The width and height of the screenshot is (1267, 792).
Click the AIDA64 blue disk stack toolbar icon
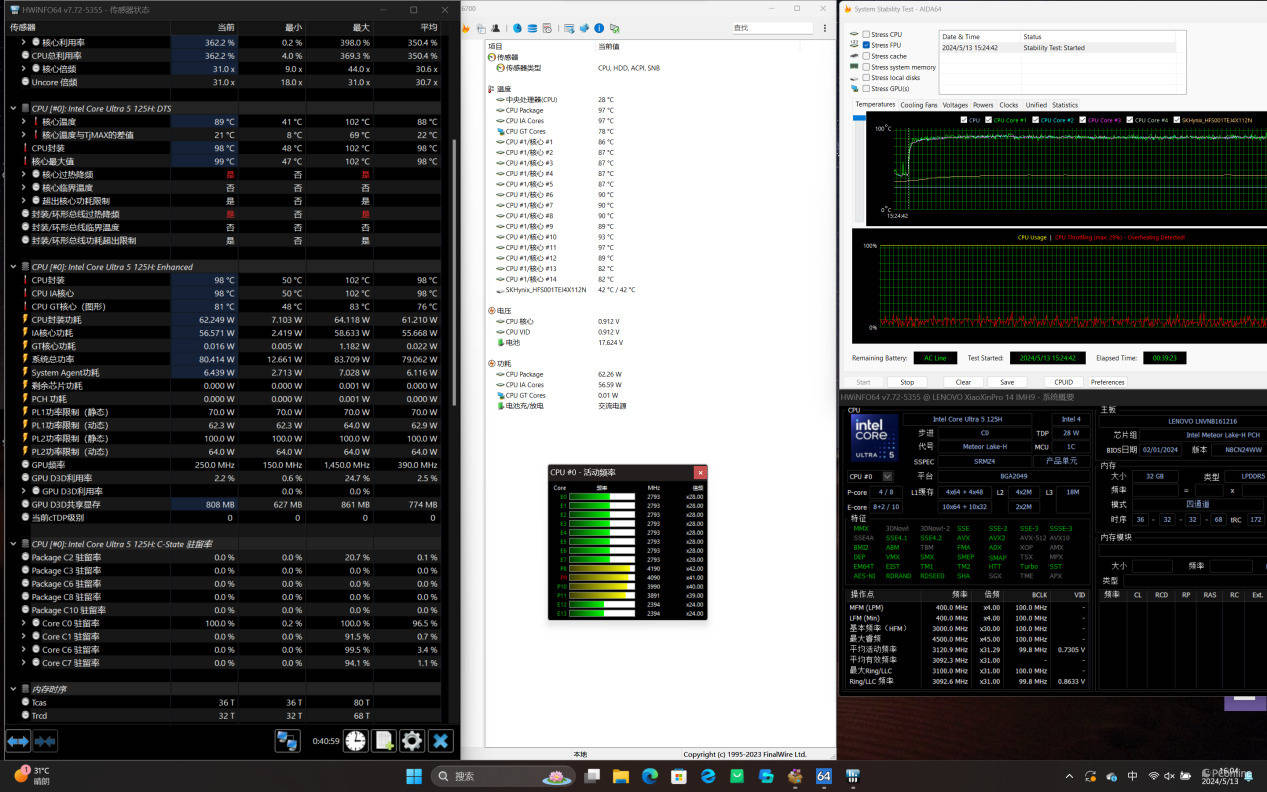click(532, 28)
